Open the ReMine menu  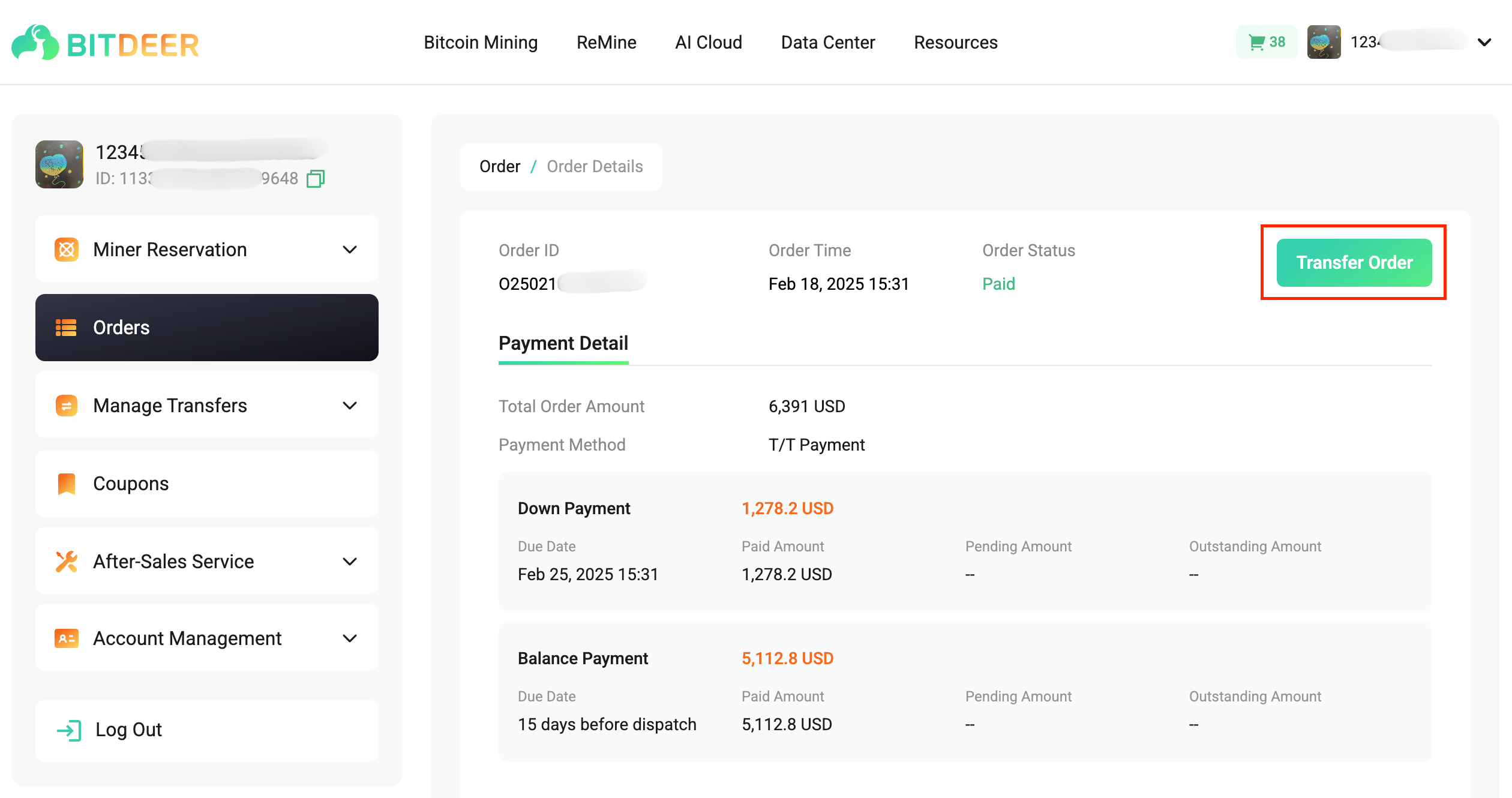click(x=606, y=43)
